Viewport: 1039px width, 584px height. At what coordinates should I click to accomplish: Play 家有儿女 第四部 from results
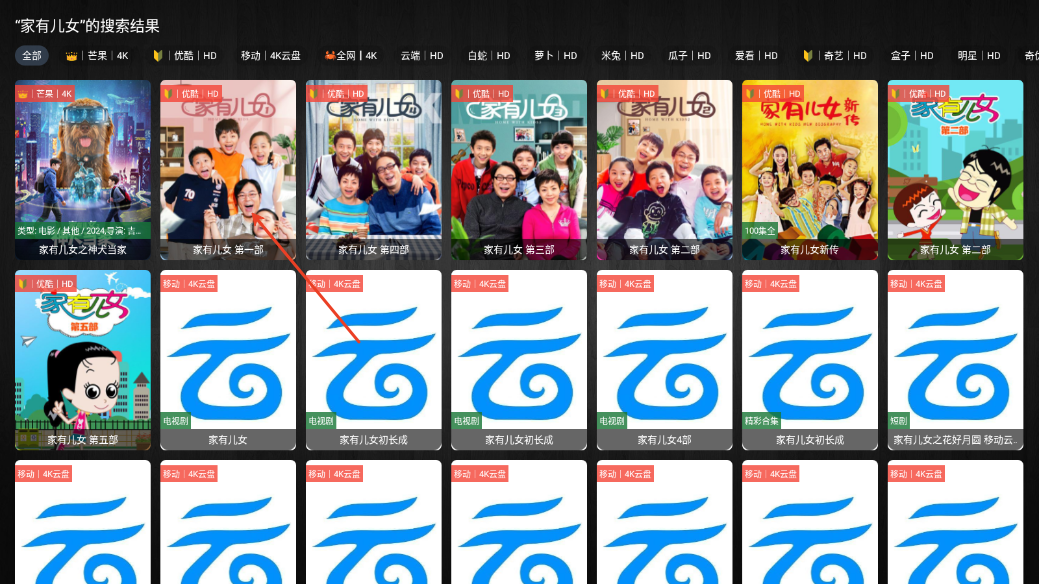[373, 169]
